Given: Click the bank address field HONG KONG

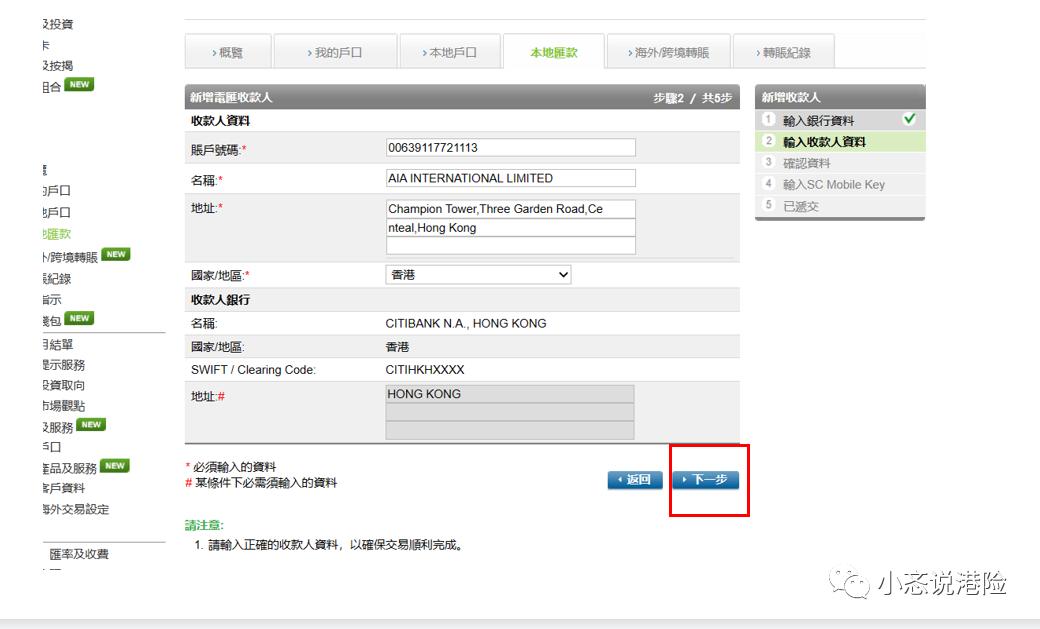Looking at the screenshot, I should pyautogui.click(x=509, y=394).
